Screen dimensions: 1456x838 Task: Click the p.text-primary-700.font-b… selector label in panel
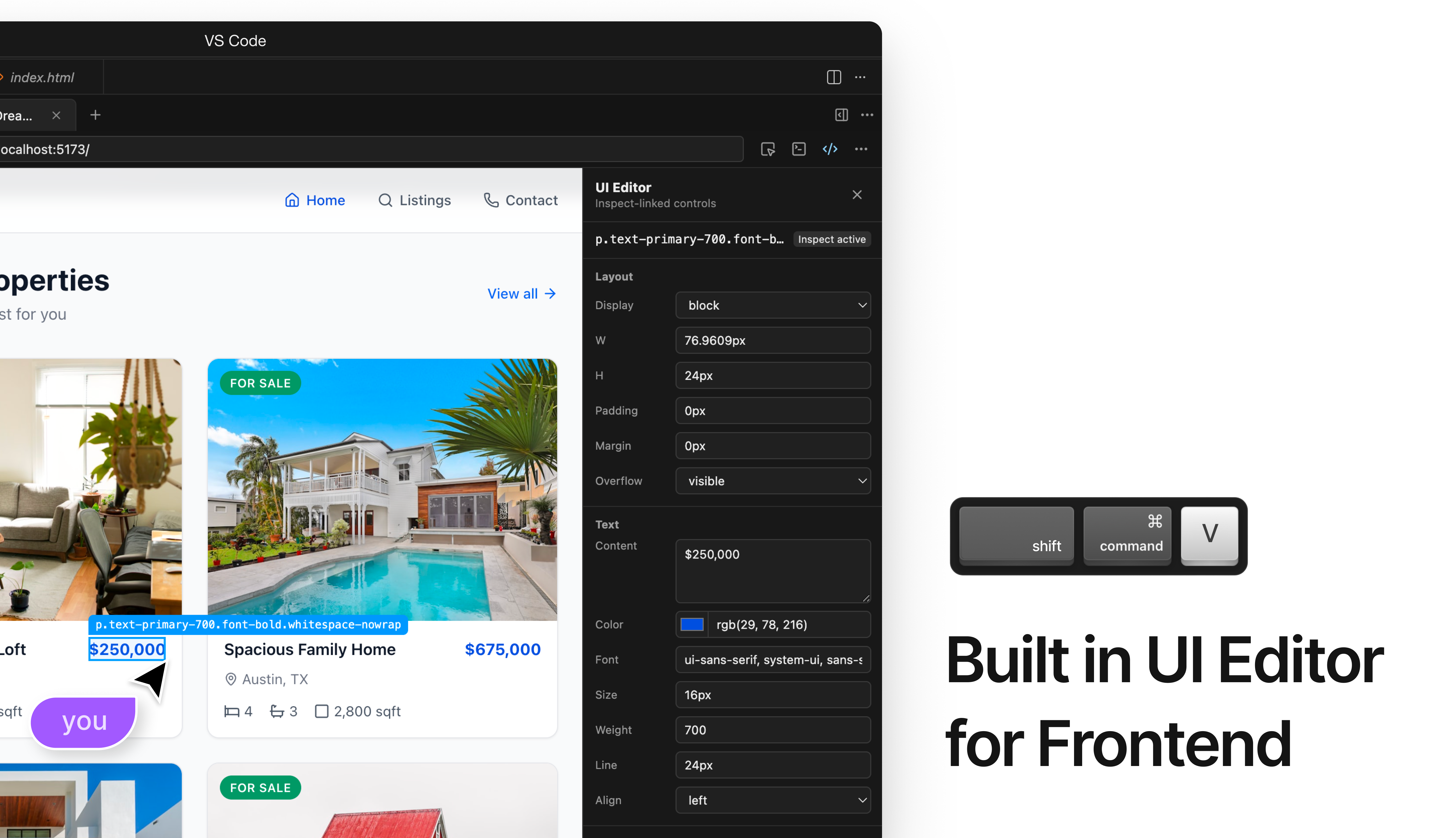689,239
